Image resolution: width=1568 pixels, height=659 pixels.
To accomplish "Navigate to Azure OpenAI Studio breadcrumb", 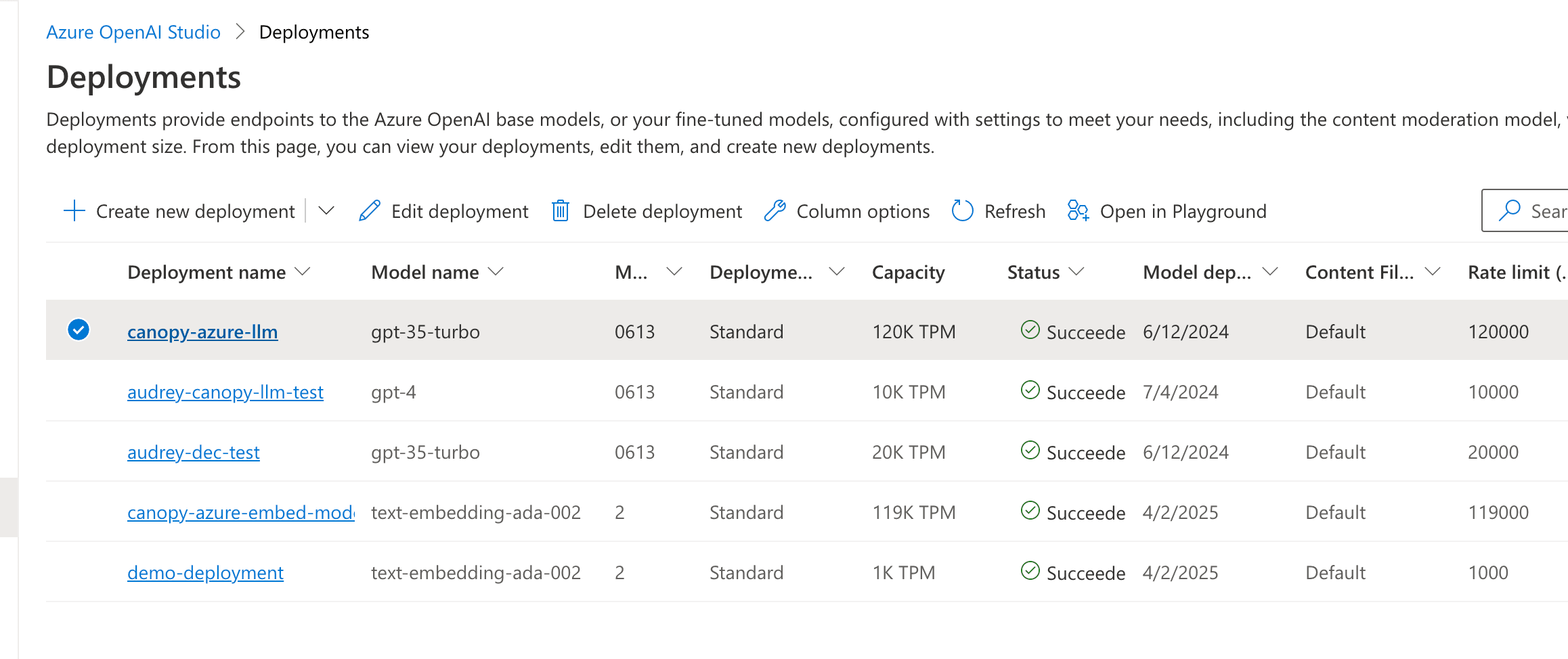I will pos(133,32).
